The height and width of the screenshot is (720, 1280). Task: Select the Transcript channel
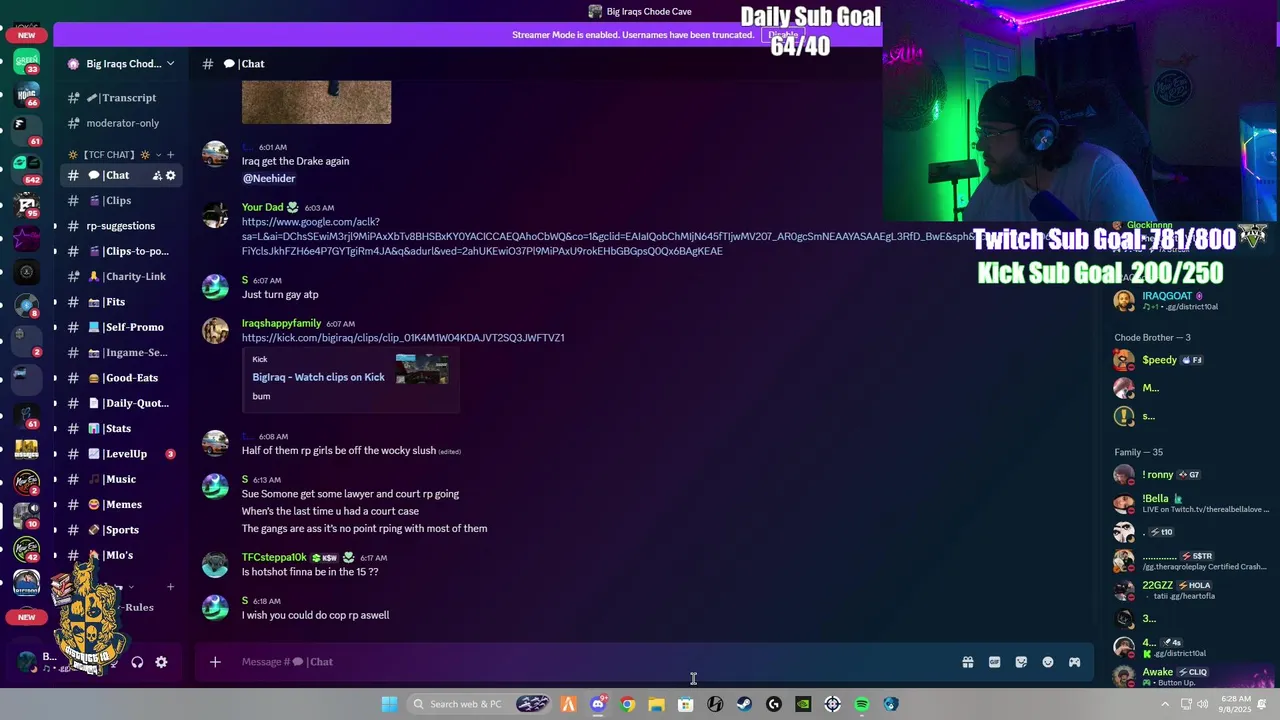tap(121, 98)
